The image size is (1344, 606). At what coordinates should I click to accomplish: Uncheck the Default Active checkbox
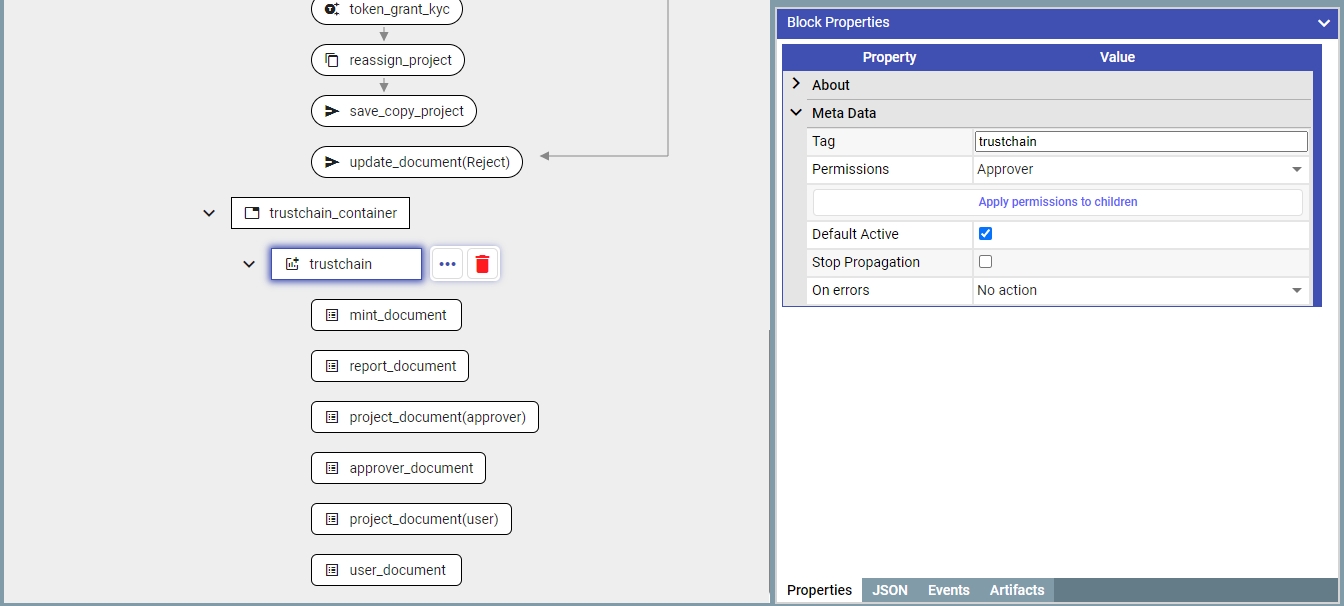tap(985, 234)
